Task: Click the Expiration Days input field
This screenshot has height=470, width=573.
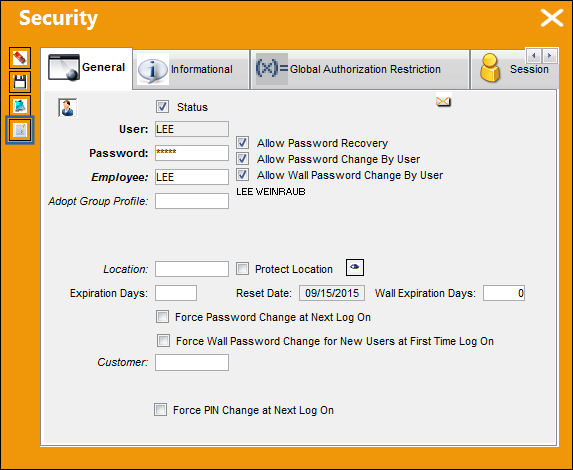Action: pos(176,293)
